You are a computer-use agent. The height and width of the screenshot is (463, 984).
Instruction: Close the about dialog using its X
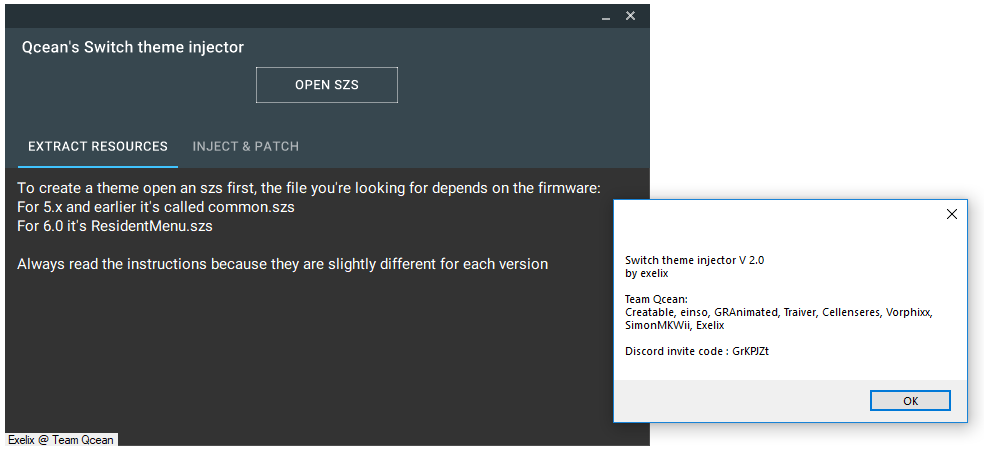coord(951,215)
